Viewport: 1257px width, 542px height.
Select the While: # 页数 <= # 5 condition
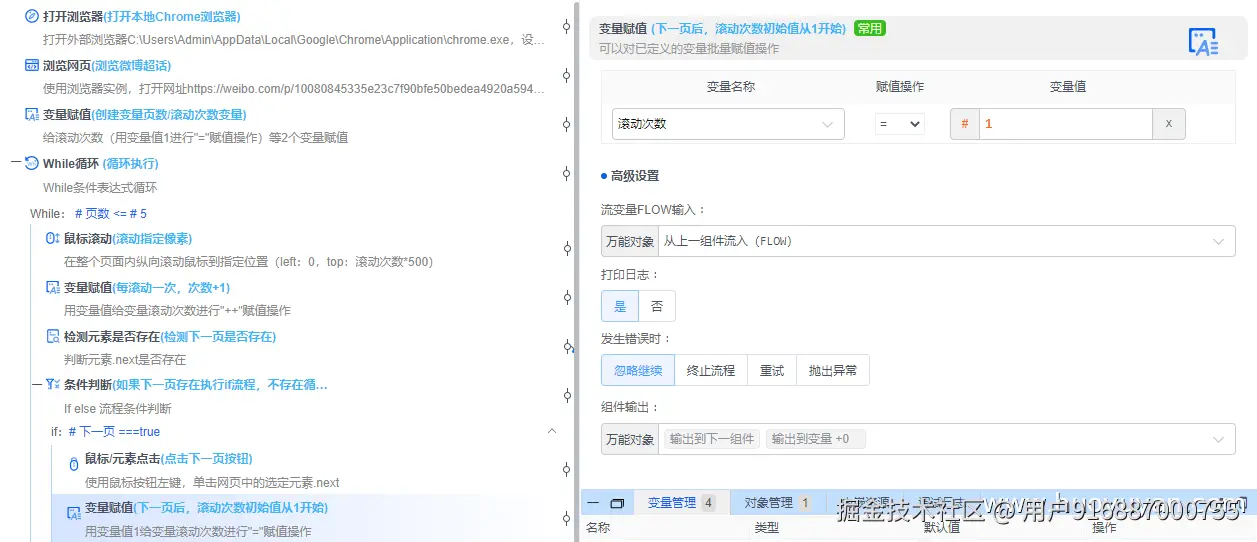click(88, 214)
